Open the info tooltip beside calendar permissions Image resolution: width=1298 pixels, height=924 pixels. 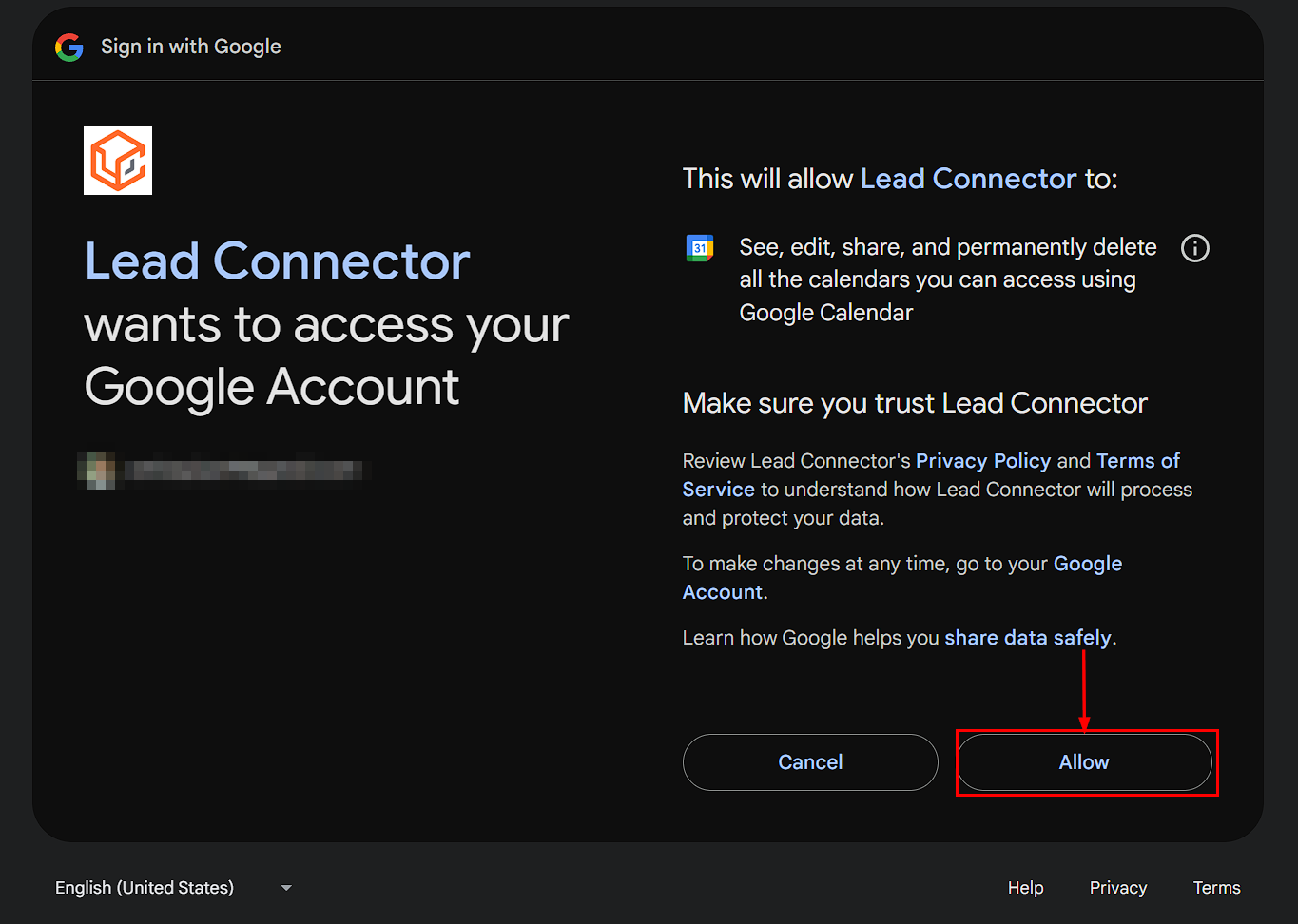pyautogui.click(x=1194, y=247)
